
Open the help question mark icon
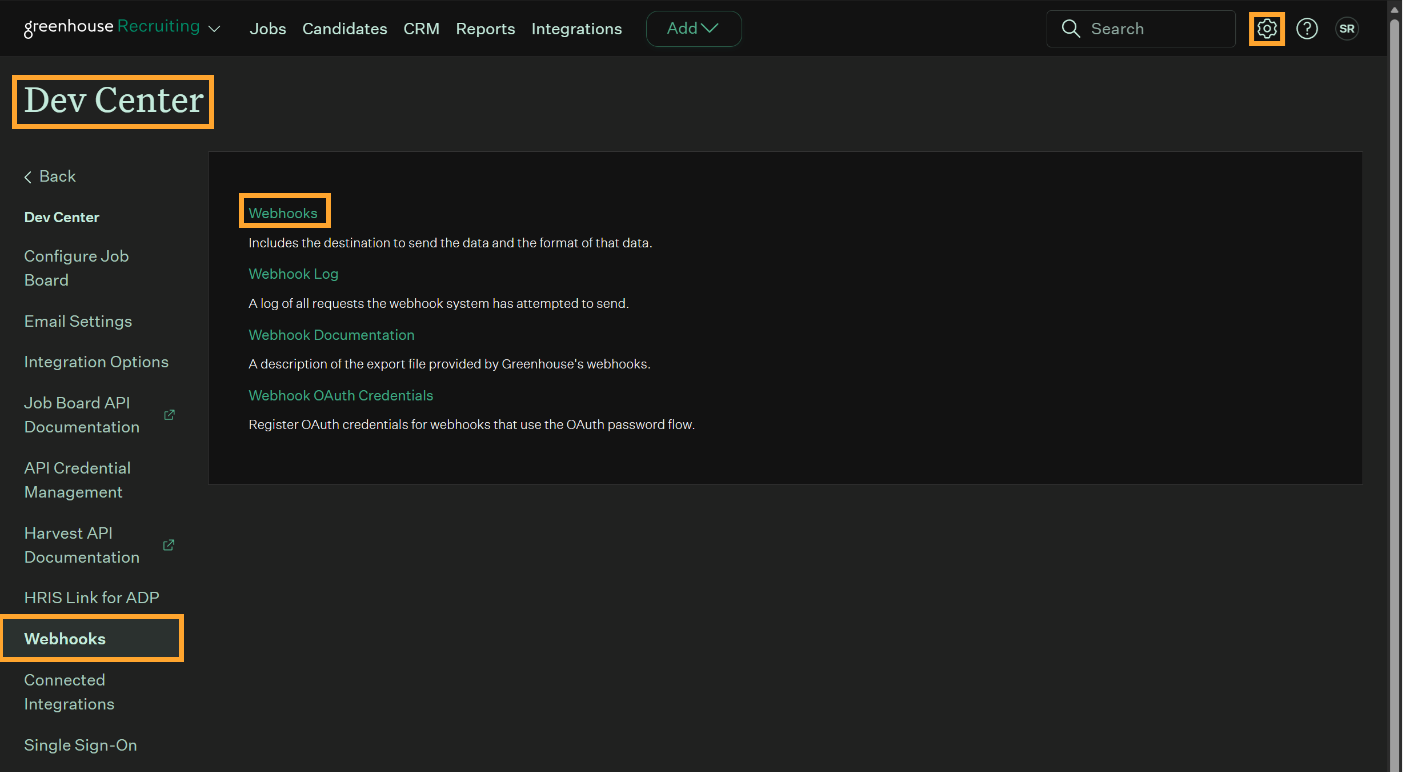click(1307, 29)
